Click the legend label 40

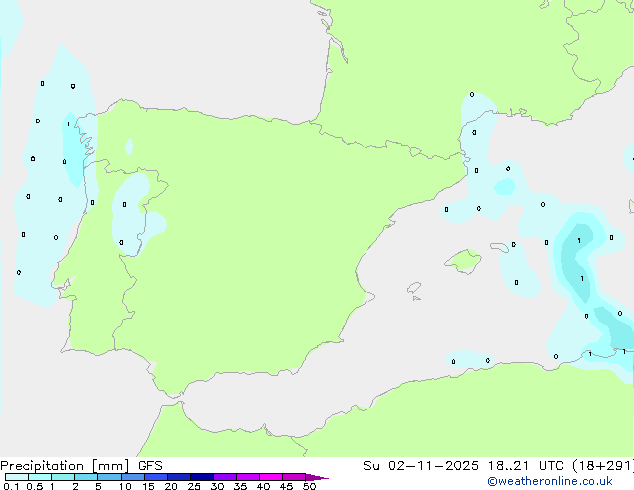263,486
